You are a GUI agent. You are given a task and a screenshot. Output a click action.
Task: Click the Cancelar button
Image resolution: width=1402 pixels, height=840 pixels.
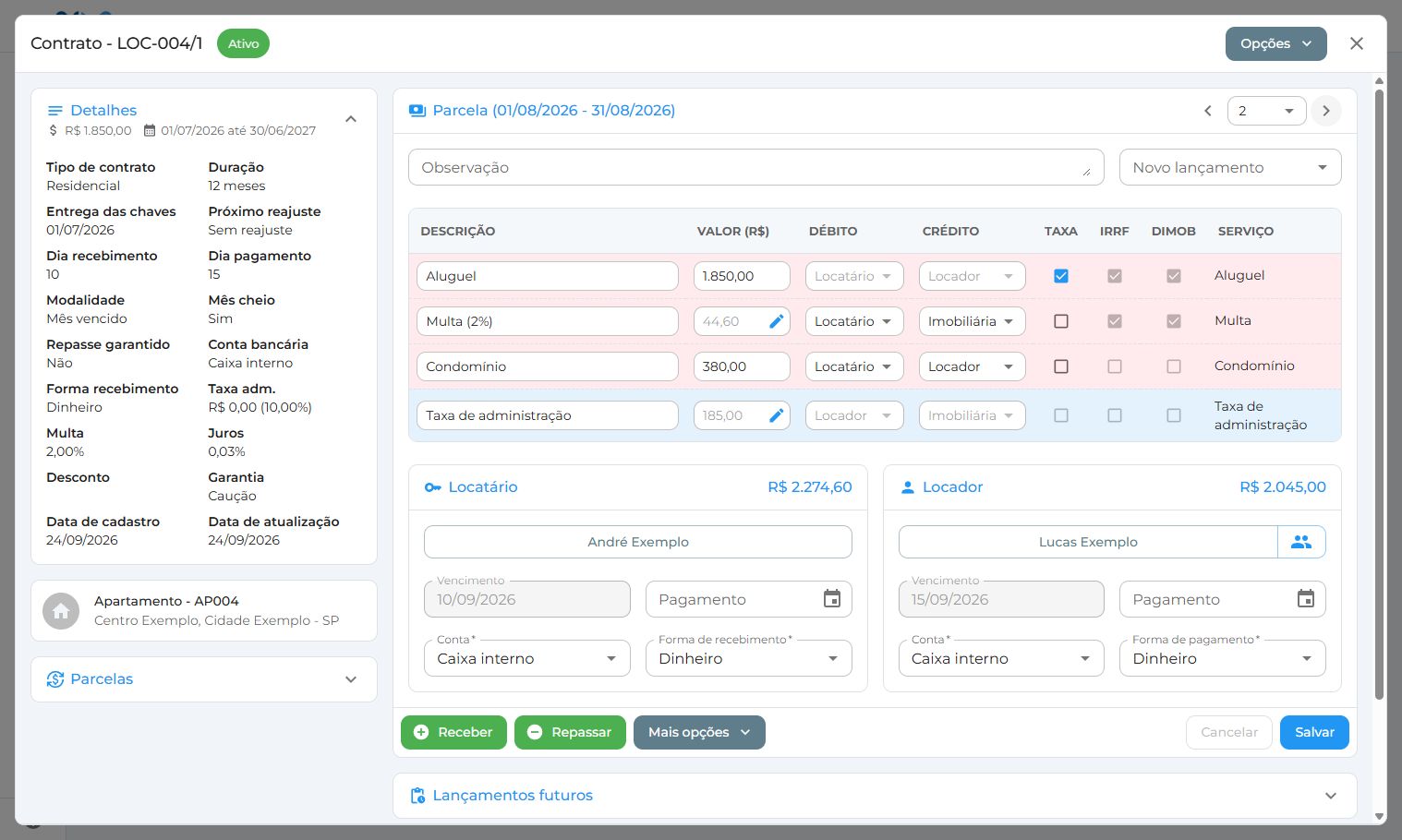coord(1228,732)
